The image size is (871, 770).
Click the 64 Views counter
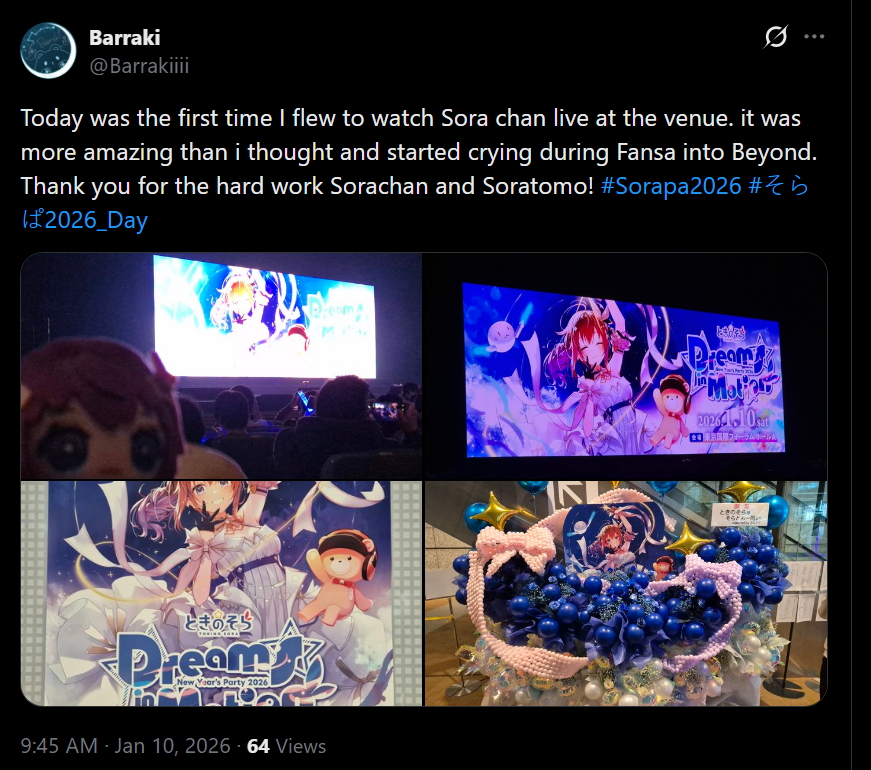[286, 746]
